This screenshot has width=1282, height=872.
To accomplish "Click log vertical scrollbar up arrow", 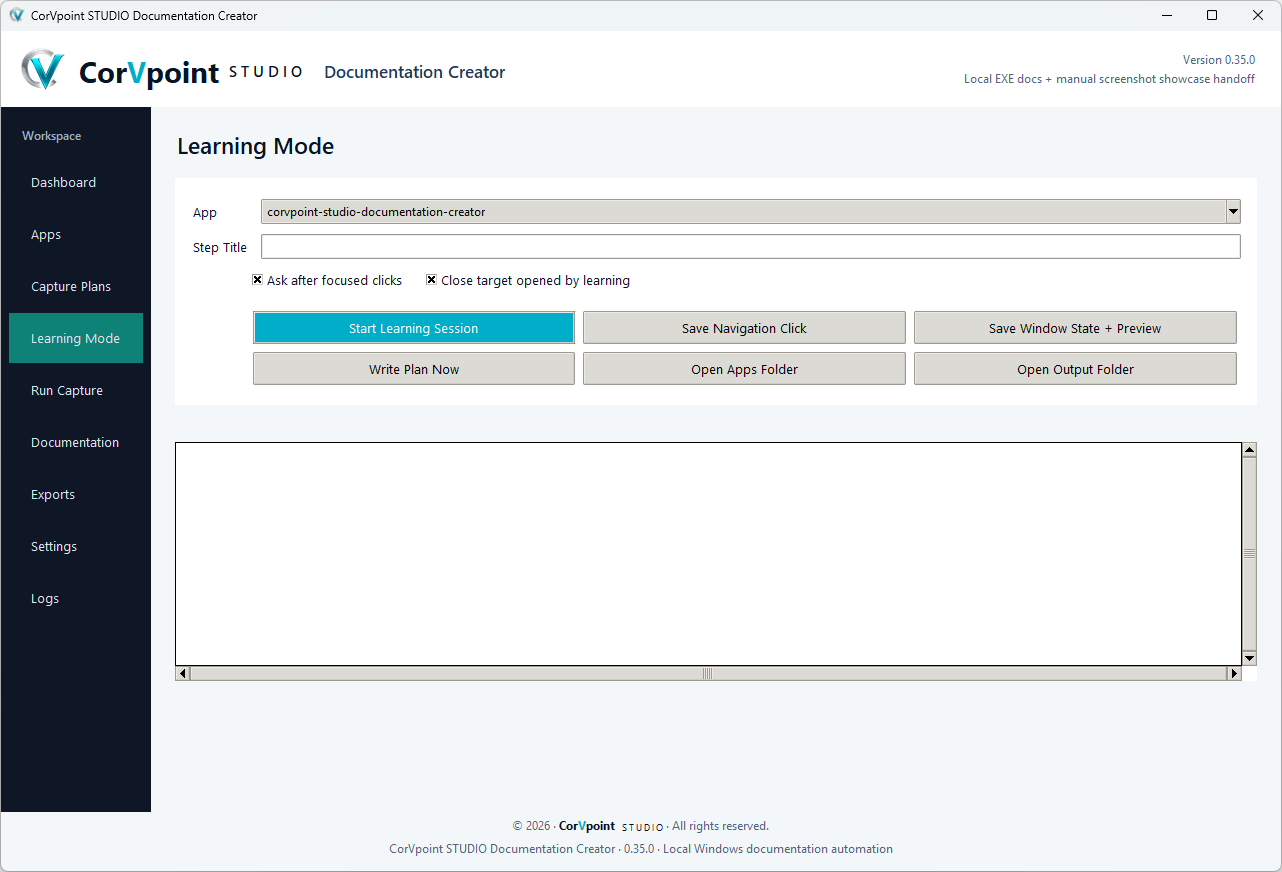I will click(x=1249, y=450).
